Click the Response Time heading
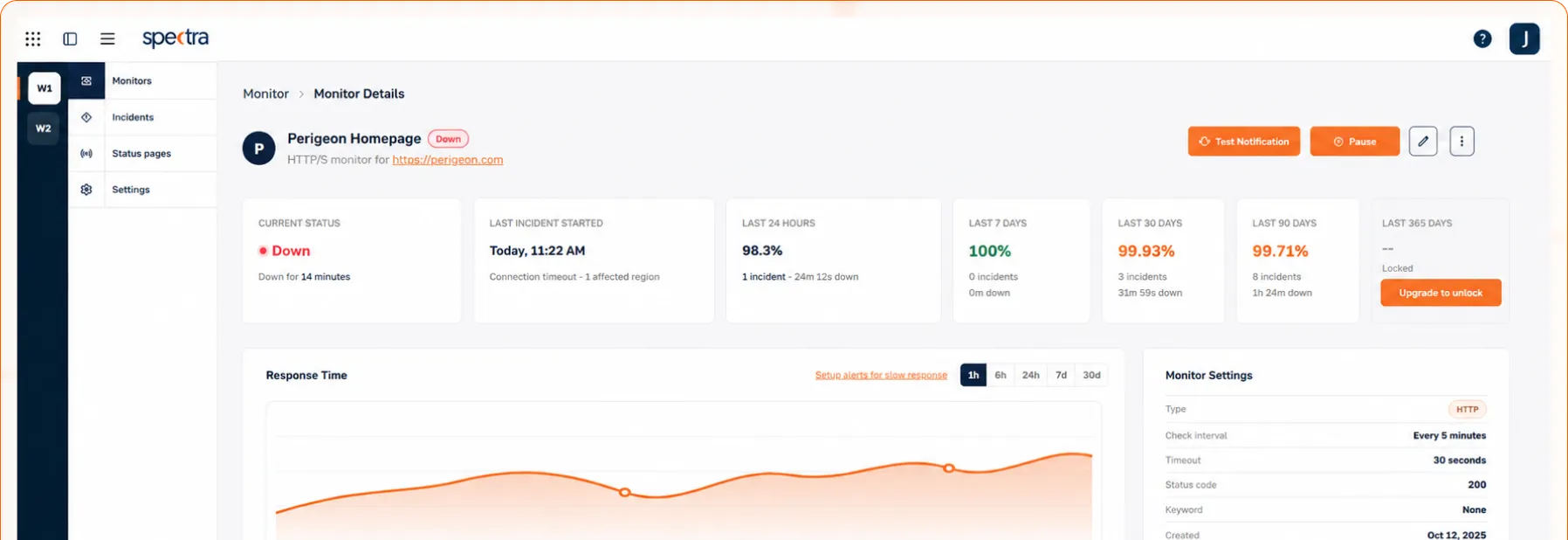 click(306, 375)
